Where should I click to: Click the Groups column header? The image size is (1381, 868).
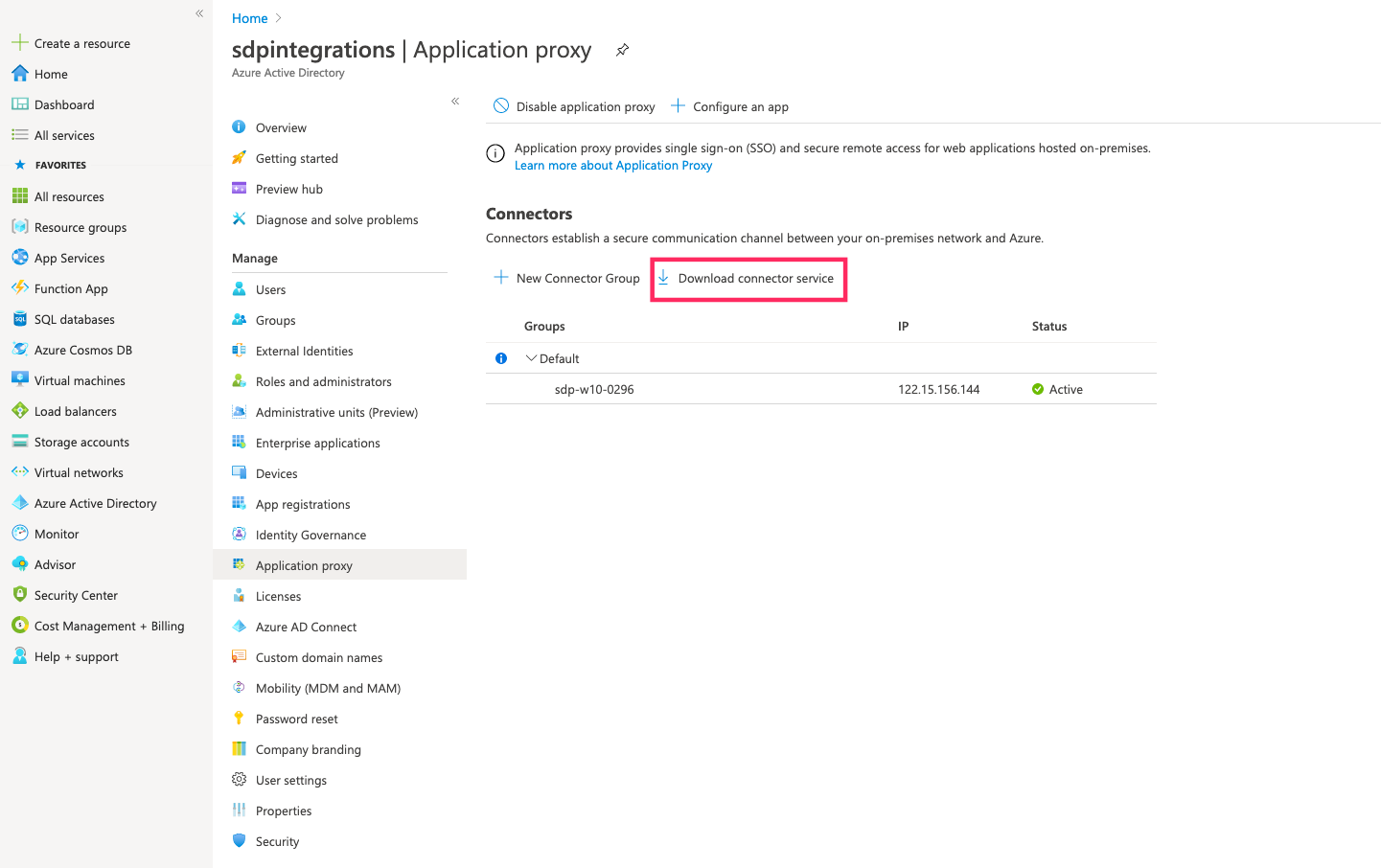point(544,326)
